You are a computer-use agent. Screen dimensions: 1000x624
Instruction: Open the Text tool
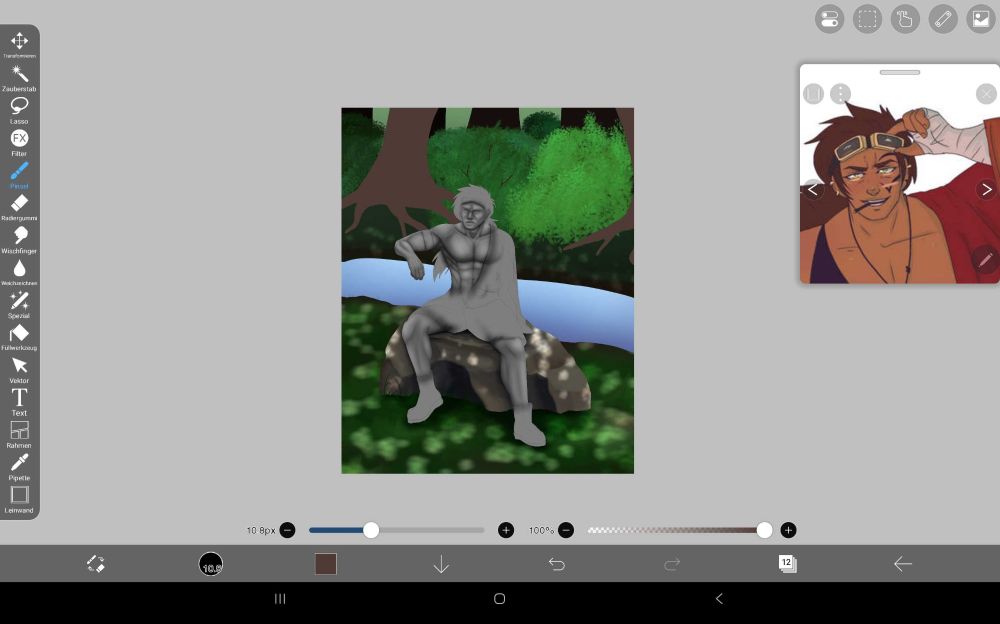pos(19,399)
